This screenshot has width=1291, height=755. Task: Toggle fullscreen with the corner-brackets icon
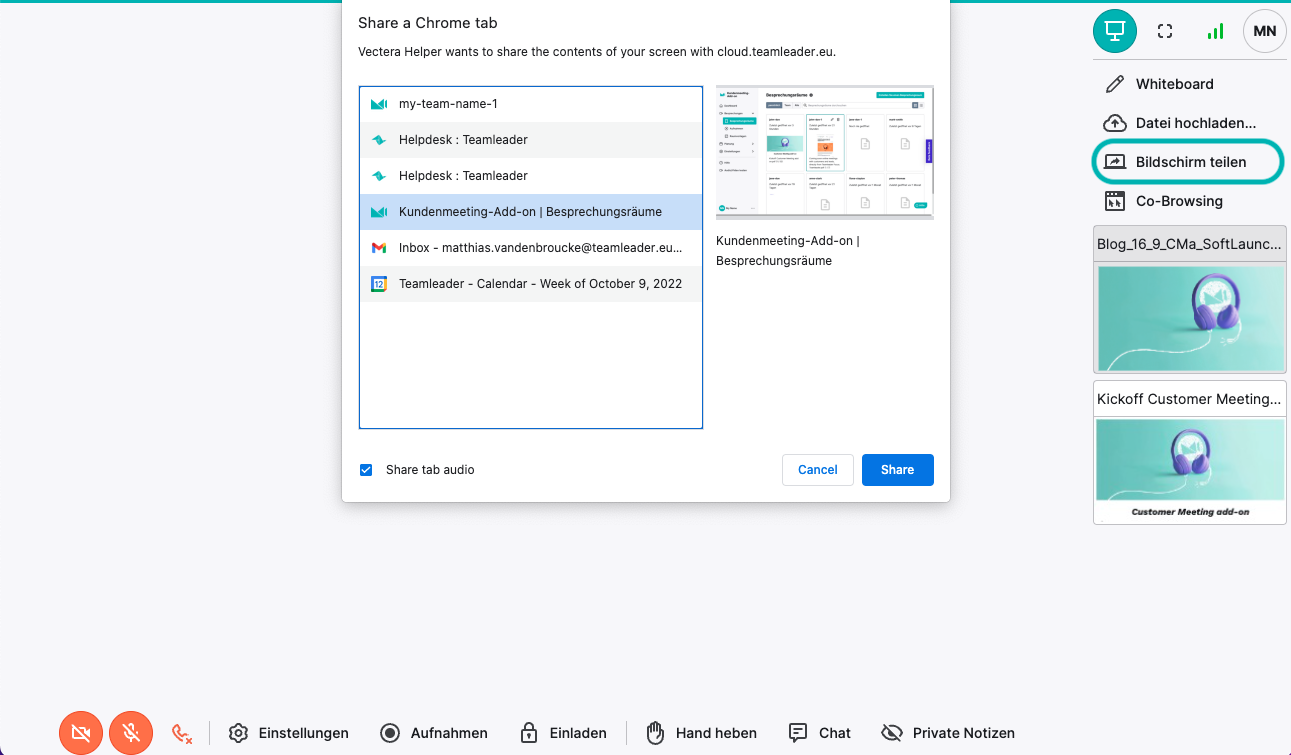tap(1165, 31)
